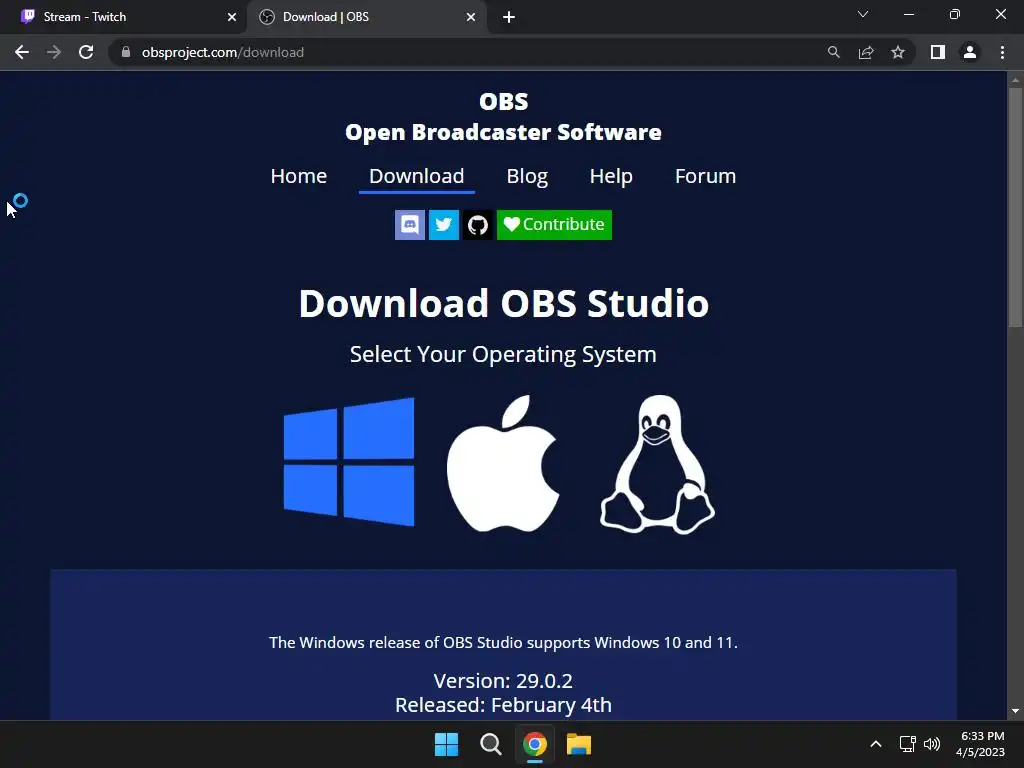Open the Download nav item

[417, 176]
